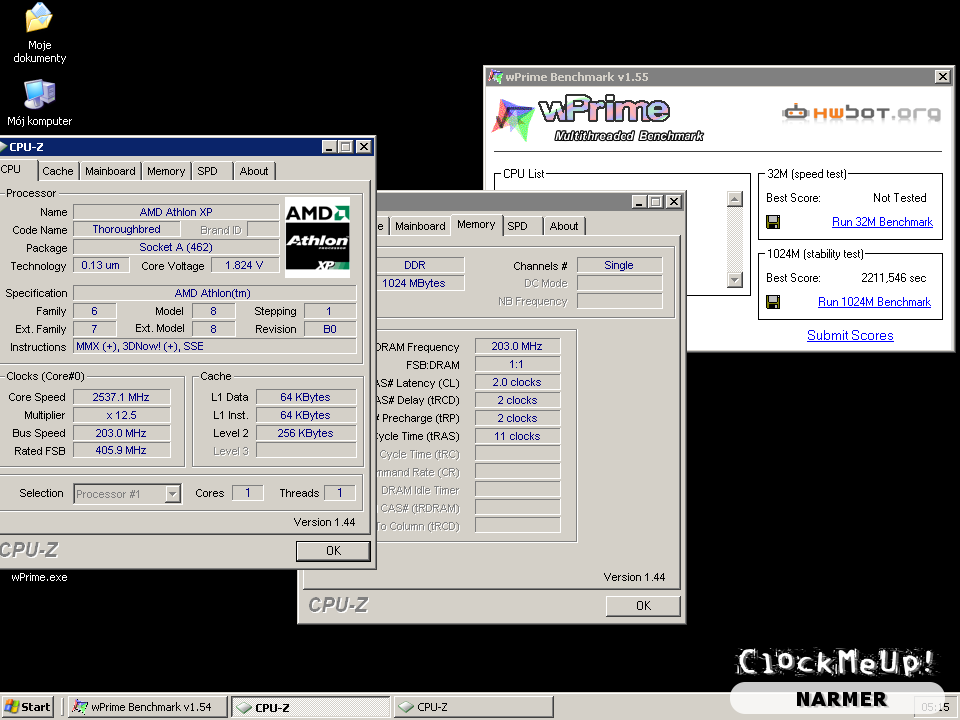
Task: Click the Multiplier value x 12.5
Action: click(121, 415)
